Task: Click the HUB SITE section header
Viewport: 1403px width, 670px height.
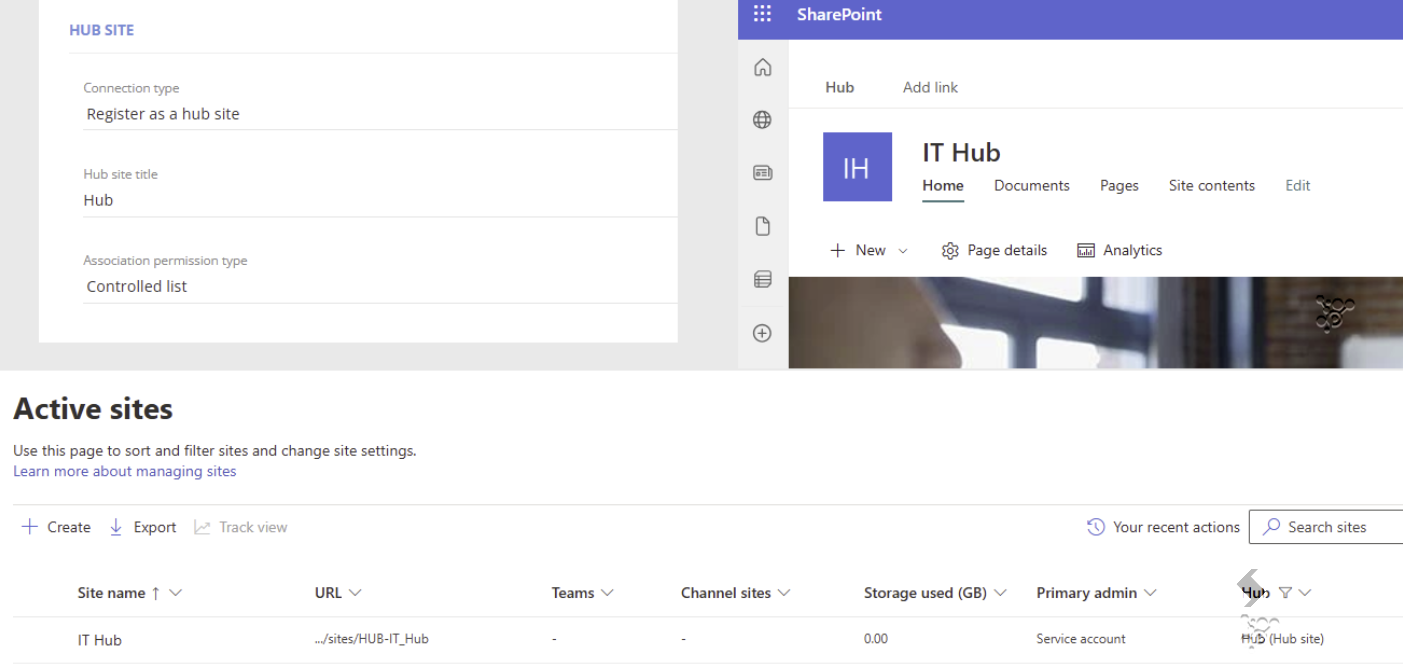Action: click(101, 30)
